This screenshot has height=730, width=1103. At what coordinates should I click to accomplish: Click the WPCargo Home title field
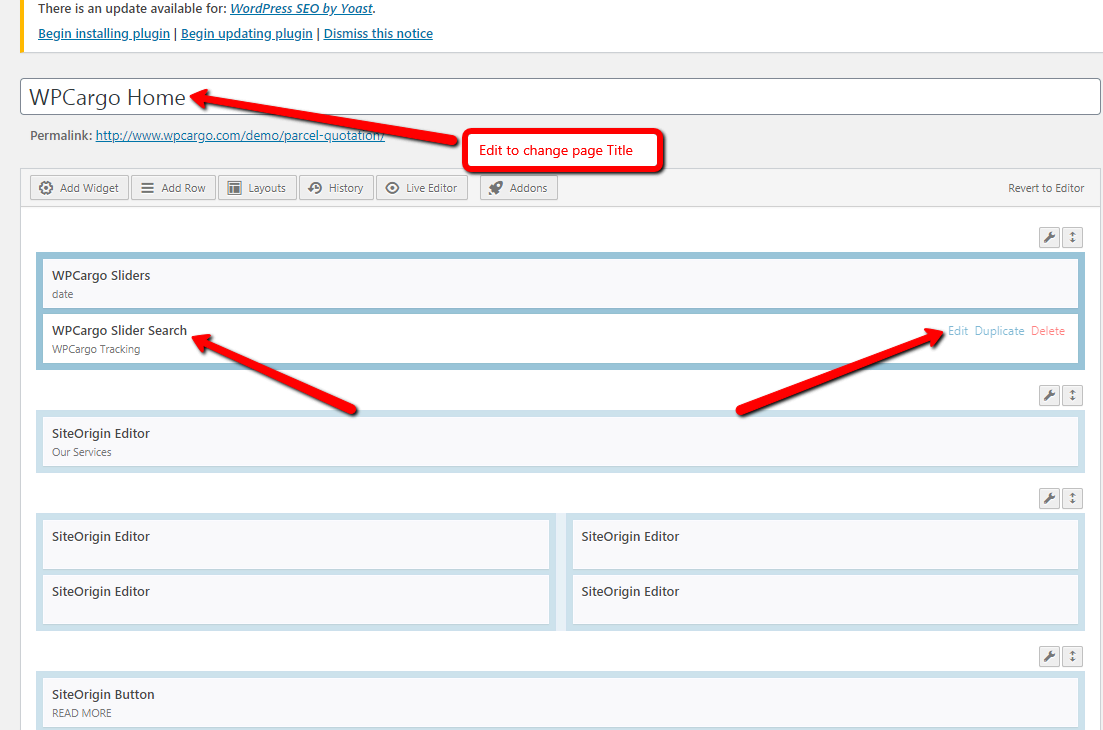pyautogui.click(x=560, y=96)
